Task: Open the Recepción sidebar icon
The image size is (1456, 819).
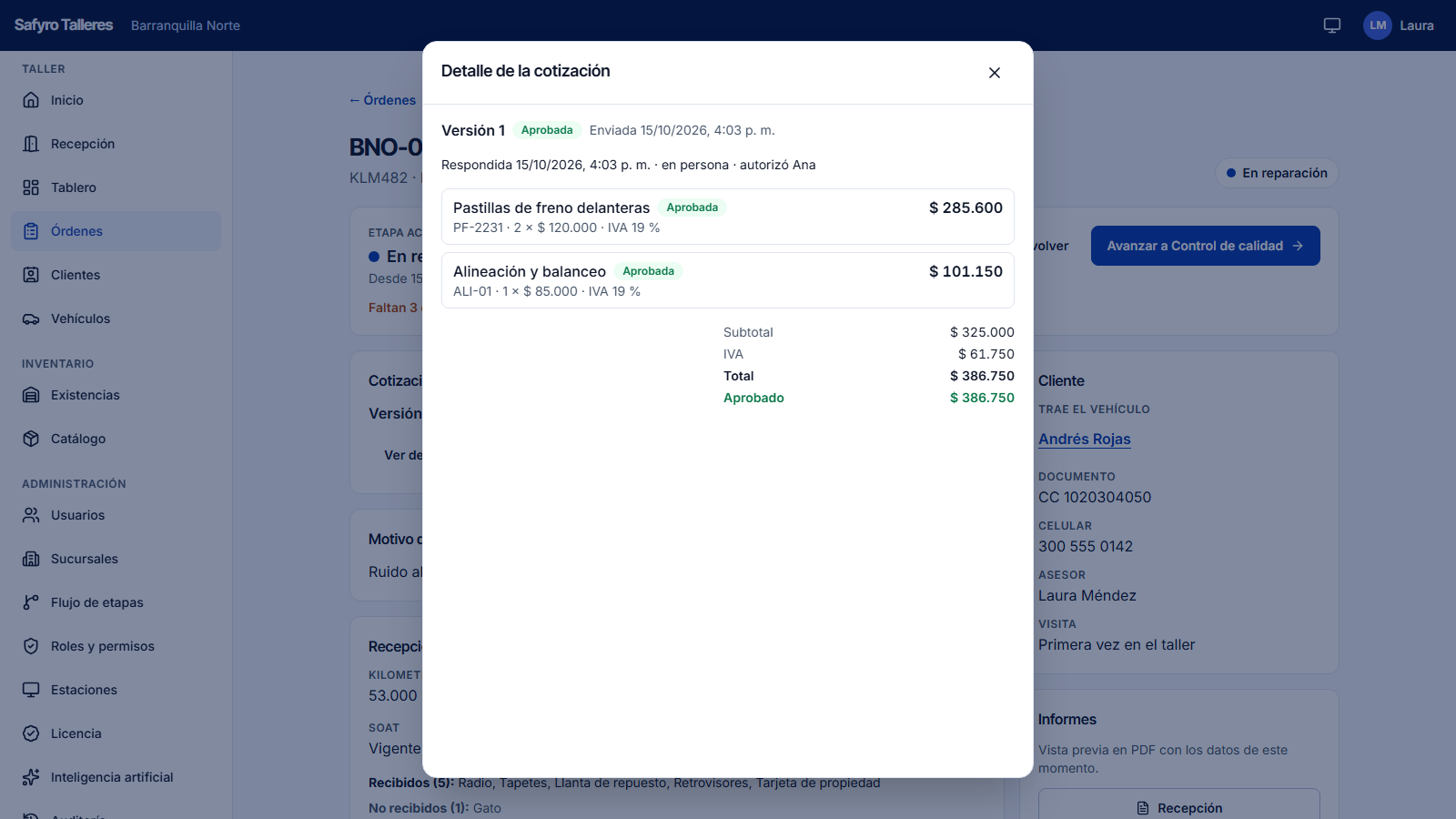Action: pyautogui.click(x=31, y=144)
